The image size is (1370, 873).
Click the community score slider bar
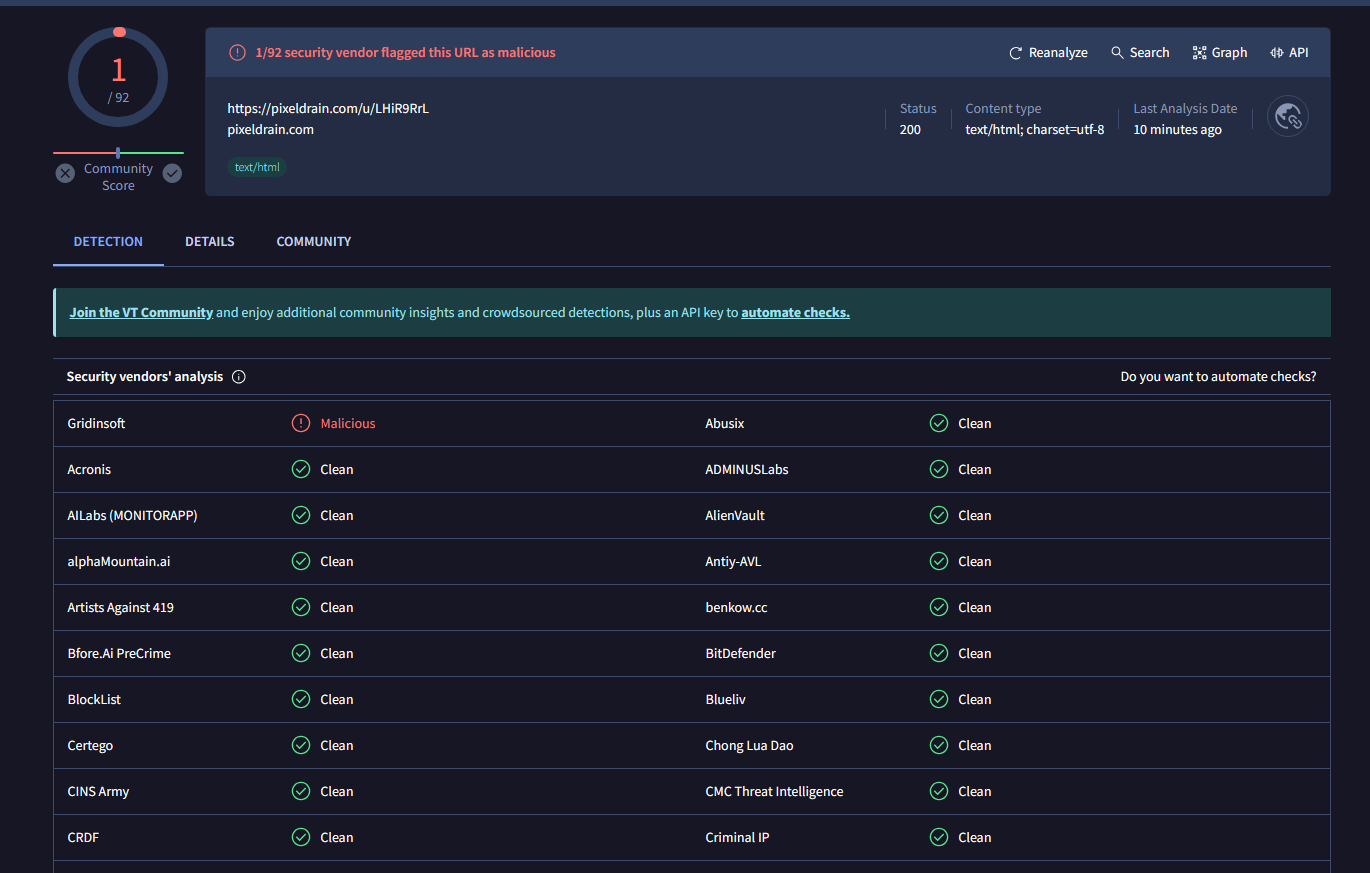(x=118, y=153)
